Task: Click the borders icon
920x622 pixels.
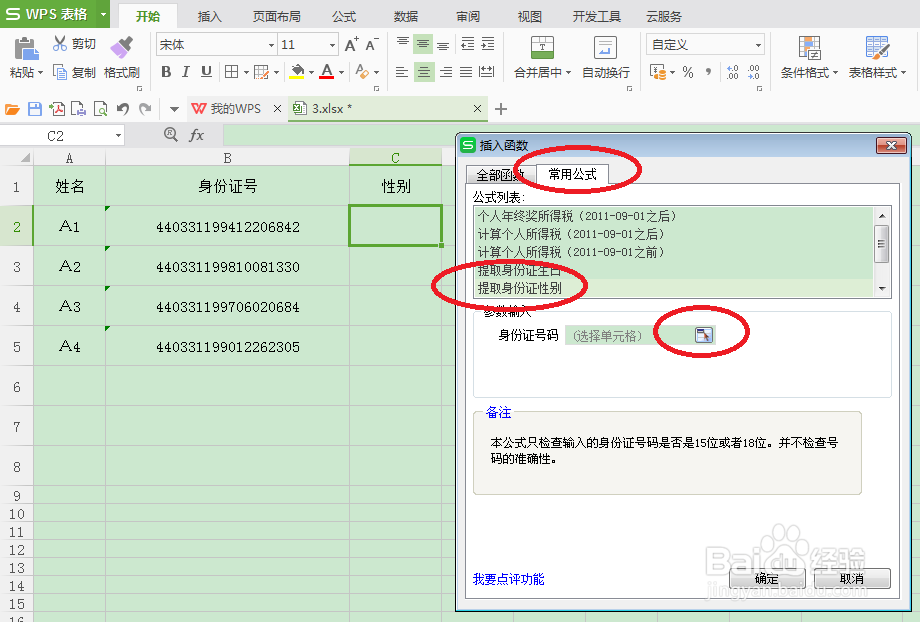Action: [232, 72]
